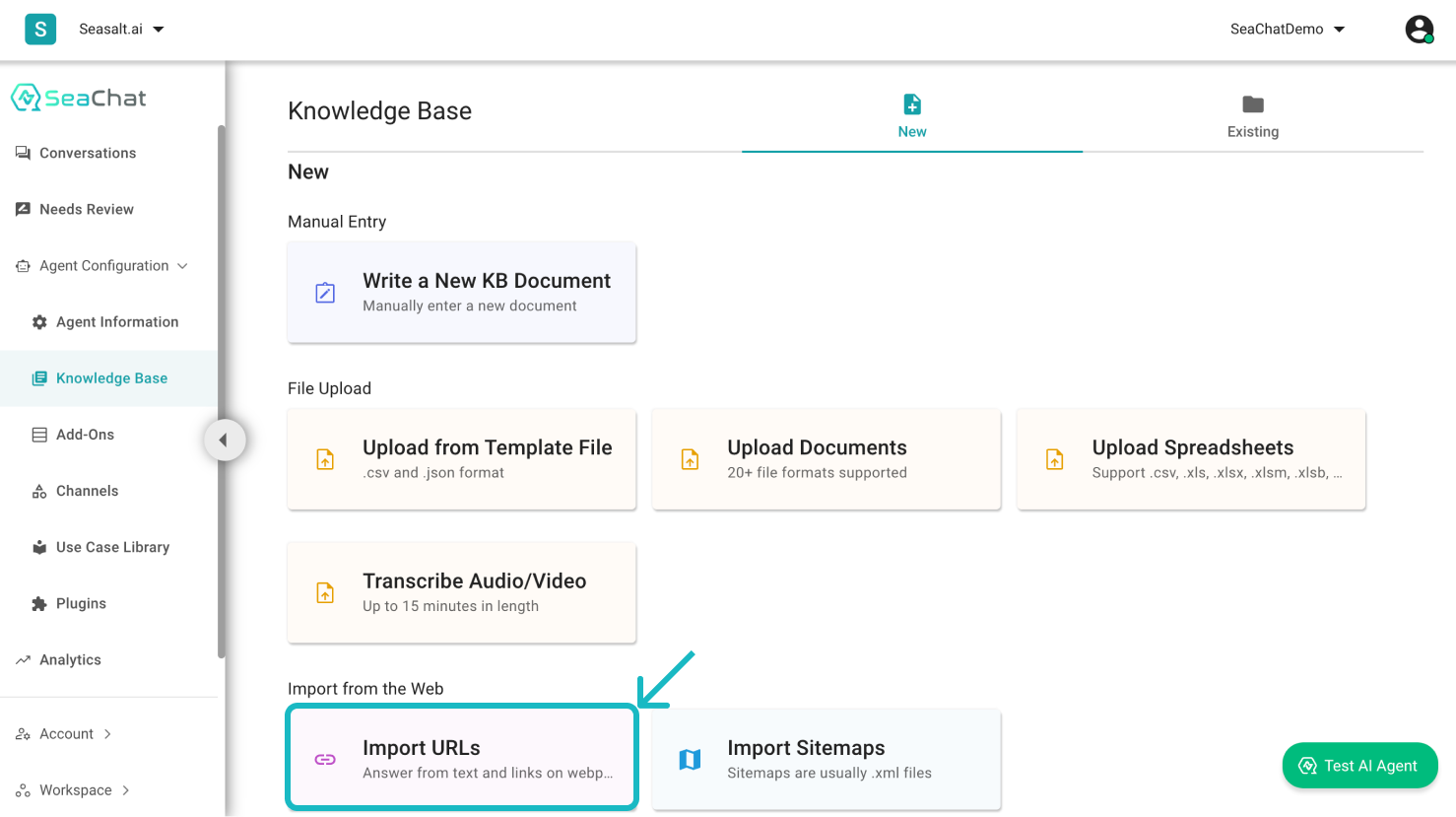Click the Plugins puzzle icon

click(39, 603)
